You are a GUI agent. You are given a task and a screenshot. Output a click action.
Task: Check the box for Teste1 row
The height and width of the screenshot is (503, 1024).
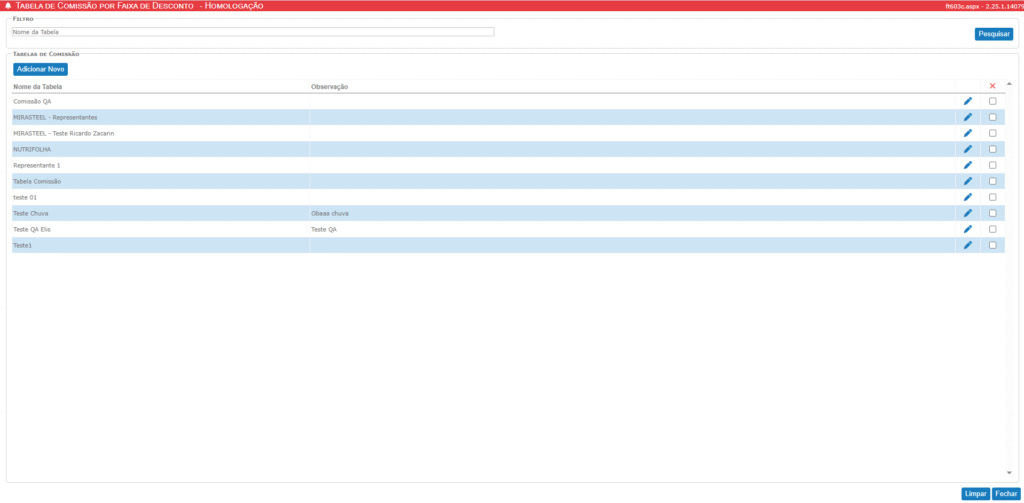click(992, 245)
